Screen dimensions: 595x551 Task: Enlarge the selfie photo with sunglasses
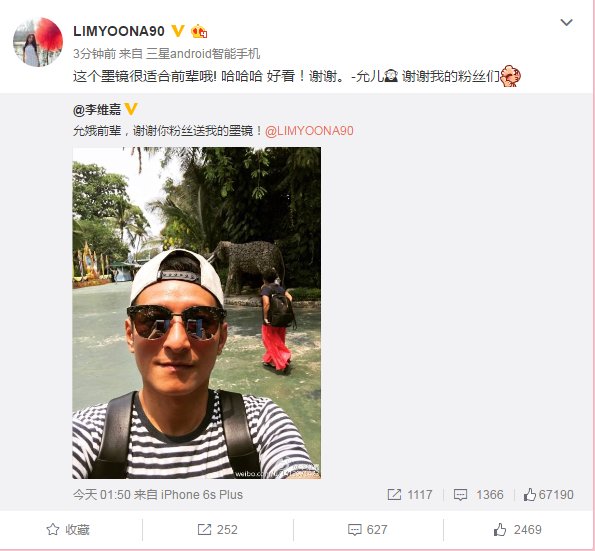197,313
